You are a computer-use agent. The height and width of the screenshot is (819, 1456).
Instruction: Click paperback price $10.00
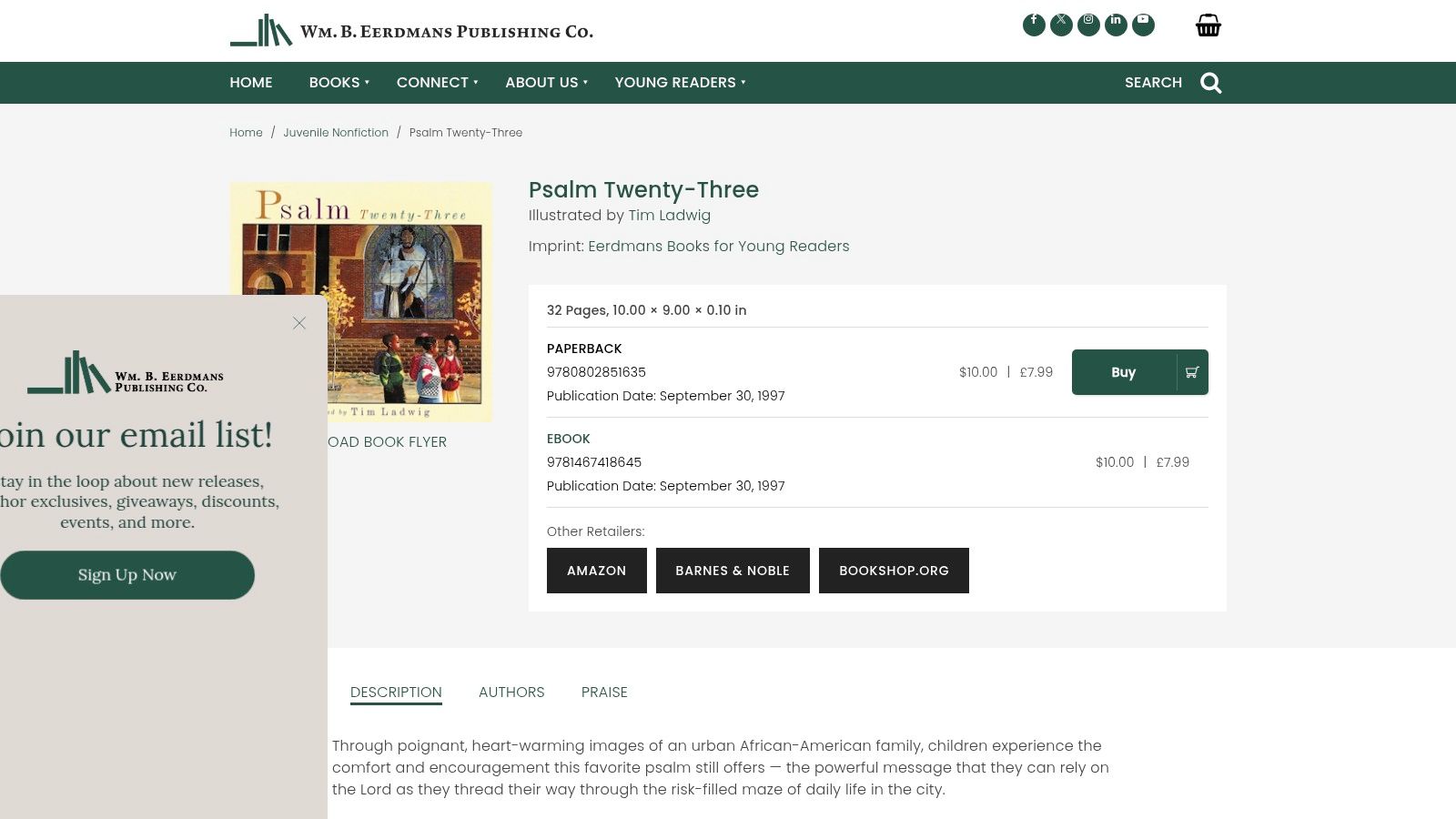click(978, 372)
